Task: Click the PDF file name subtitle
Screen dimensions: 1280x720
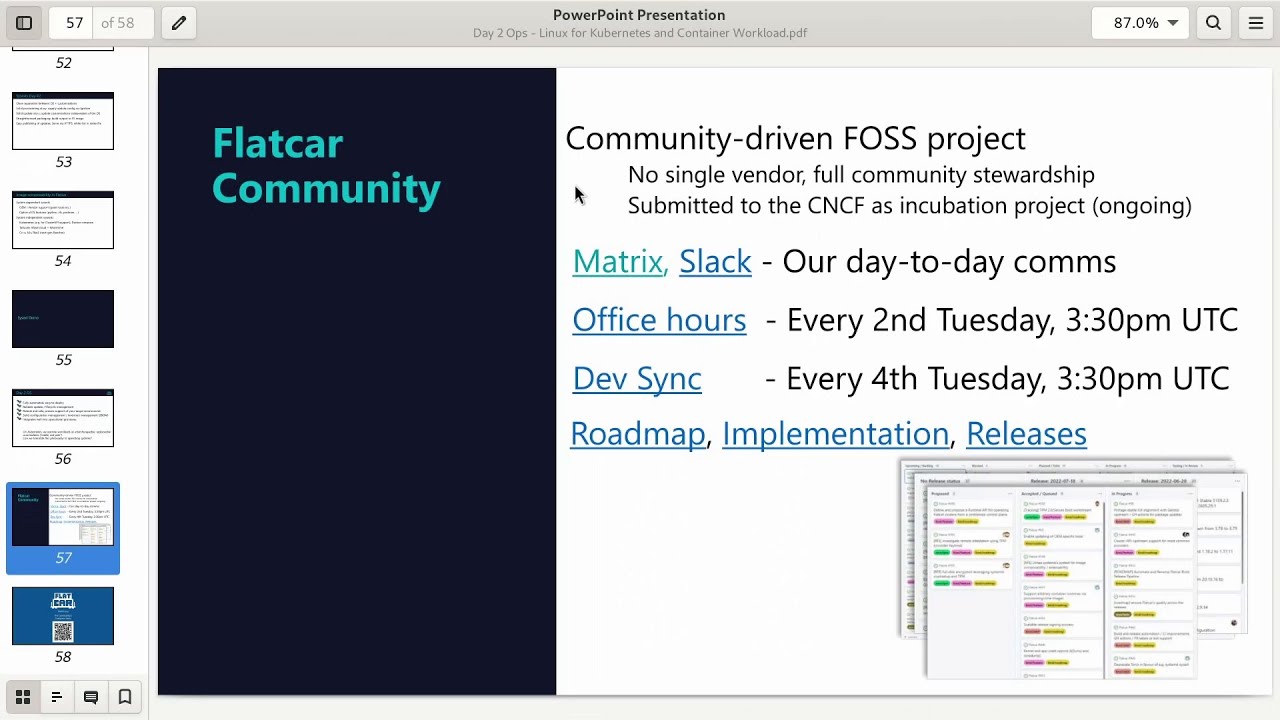Action: pos(640,33)
